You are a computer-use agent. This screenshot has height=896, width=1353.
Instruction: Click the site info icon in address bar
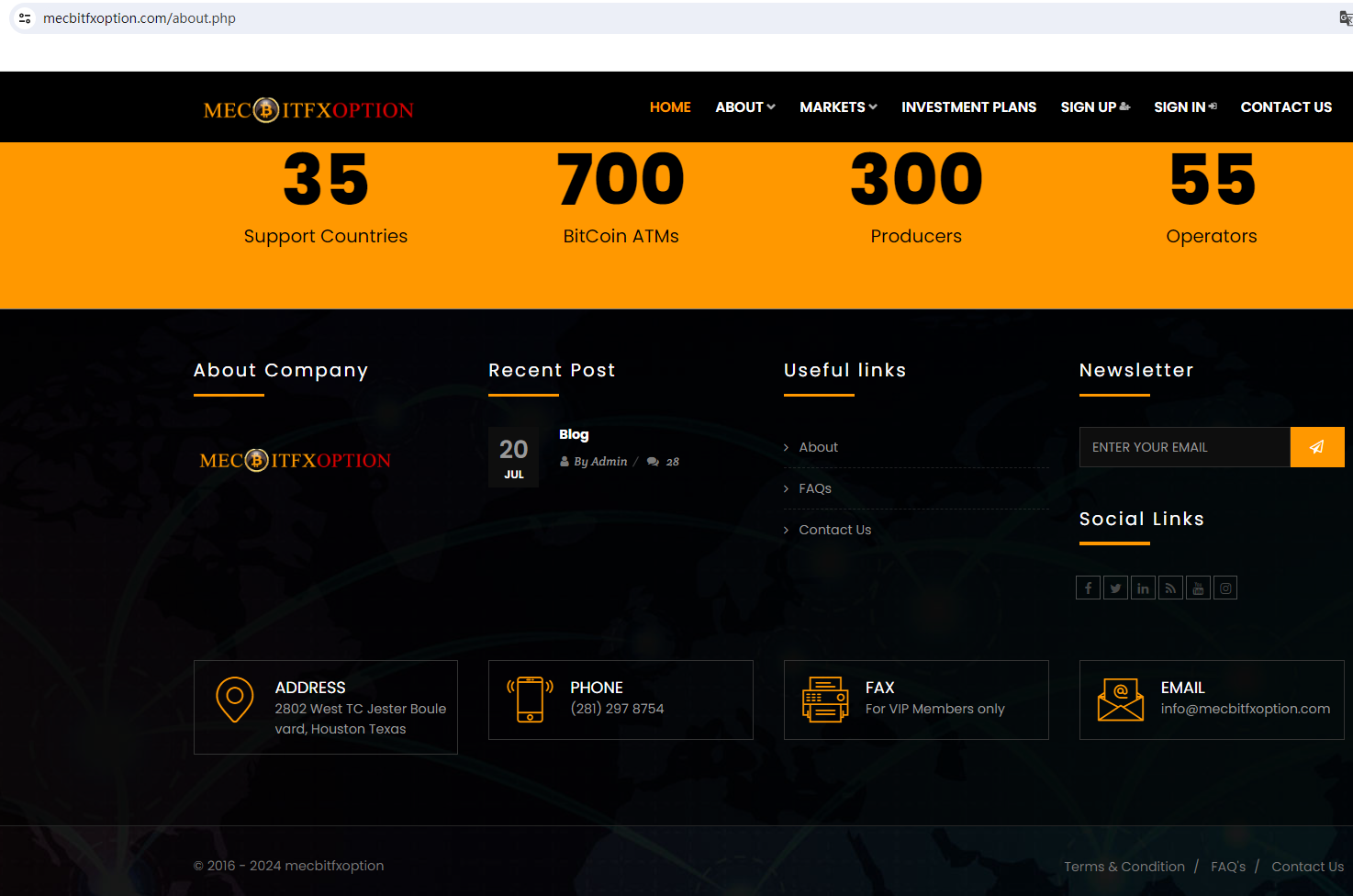tap(25, 18)
